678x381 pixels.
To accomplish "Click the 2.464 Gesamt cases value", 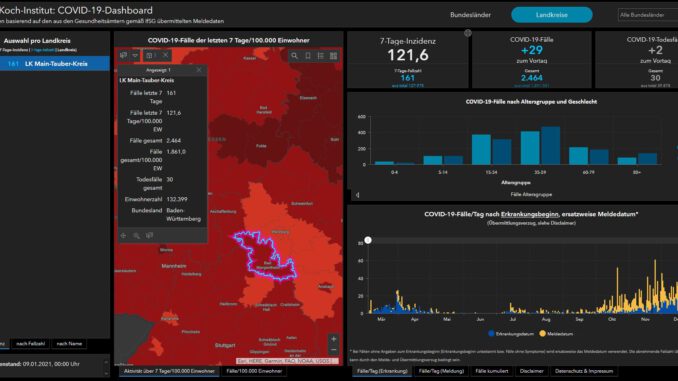I will coord(531,78).
